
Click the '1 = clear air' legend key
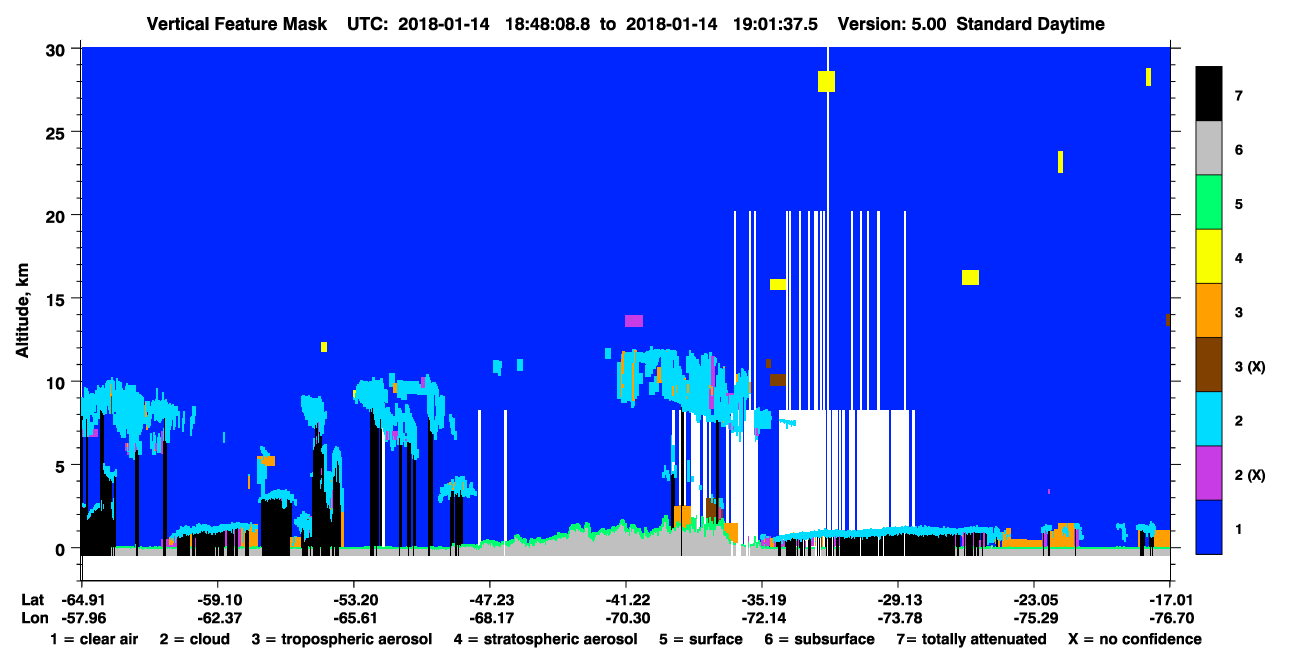point(94,639)
